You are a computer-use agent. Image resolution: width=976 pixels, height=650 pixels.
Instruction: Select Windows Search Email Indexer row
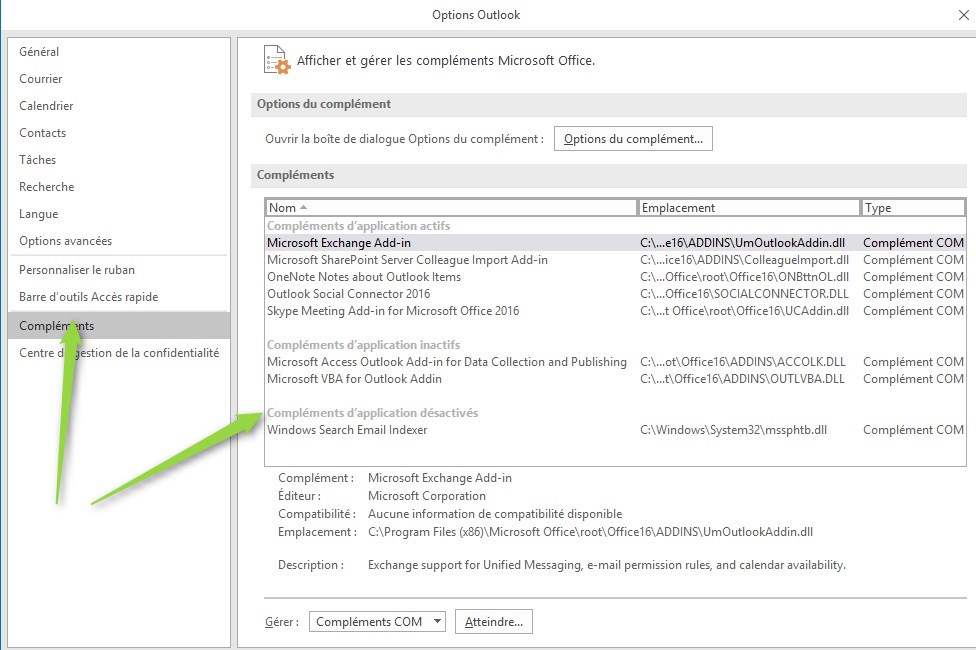click(615, 430)
